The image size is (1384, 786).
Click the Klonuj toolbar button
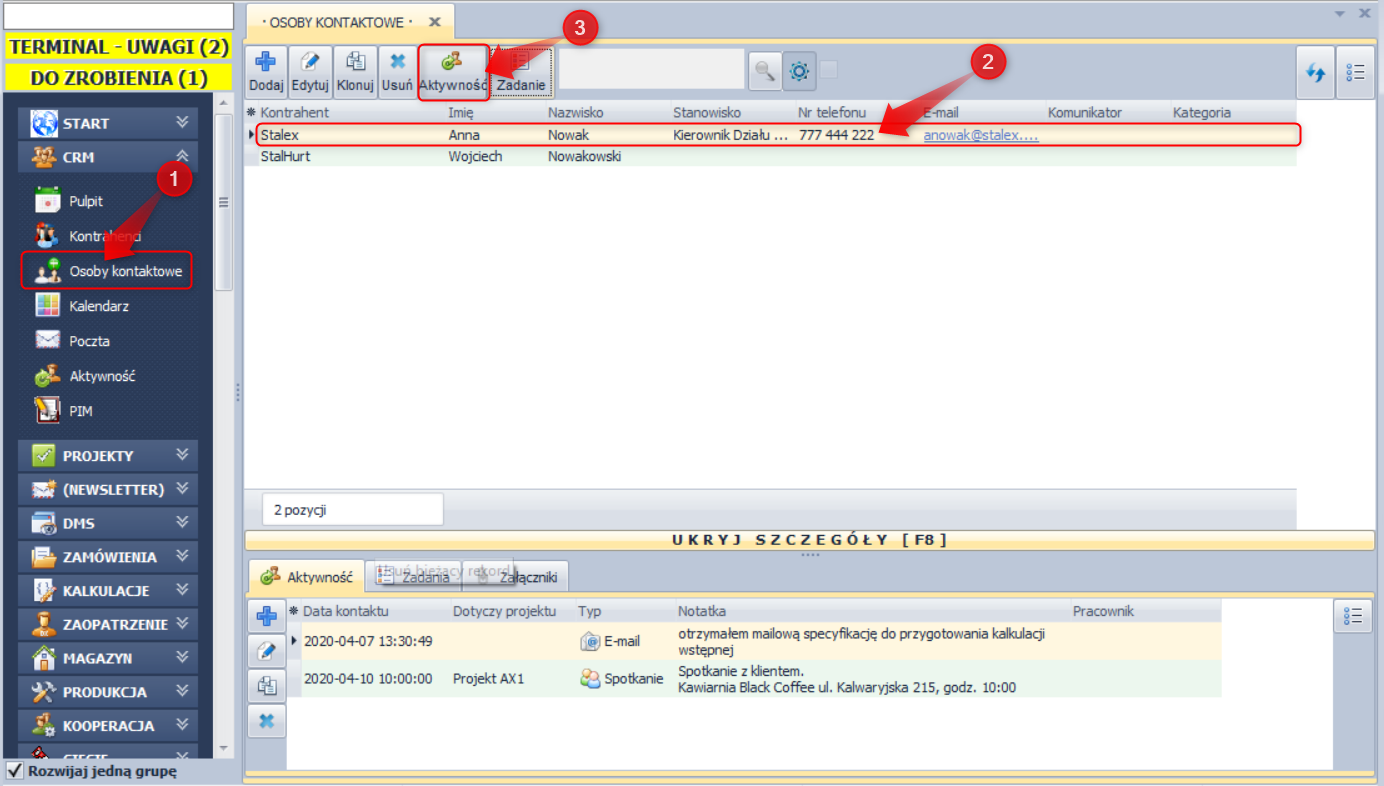(x=355, y=72)
